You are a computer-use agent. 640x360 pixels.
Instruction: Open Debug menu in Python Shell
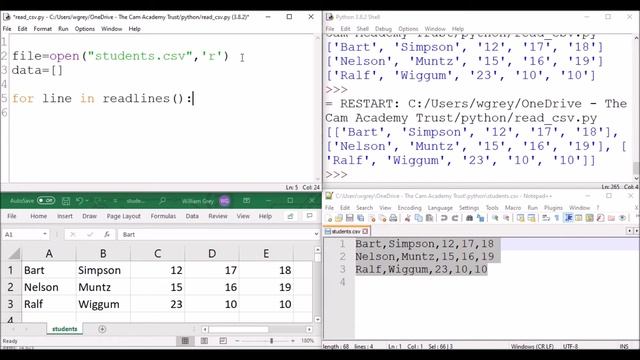pyautogui.click(x=383, y=29)
